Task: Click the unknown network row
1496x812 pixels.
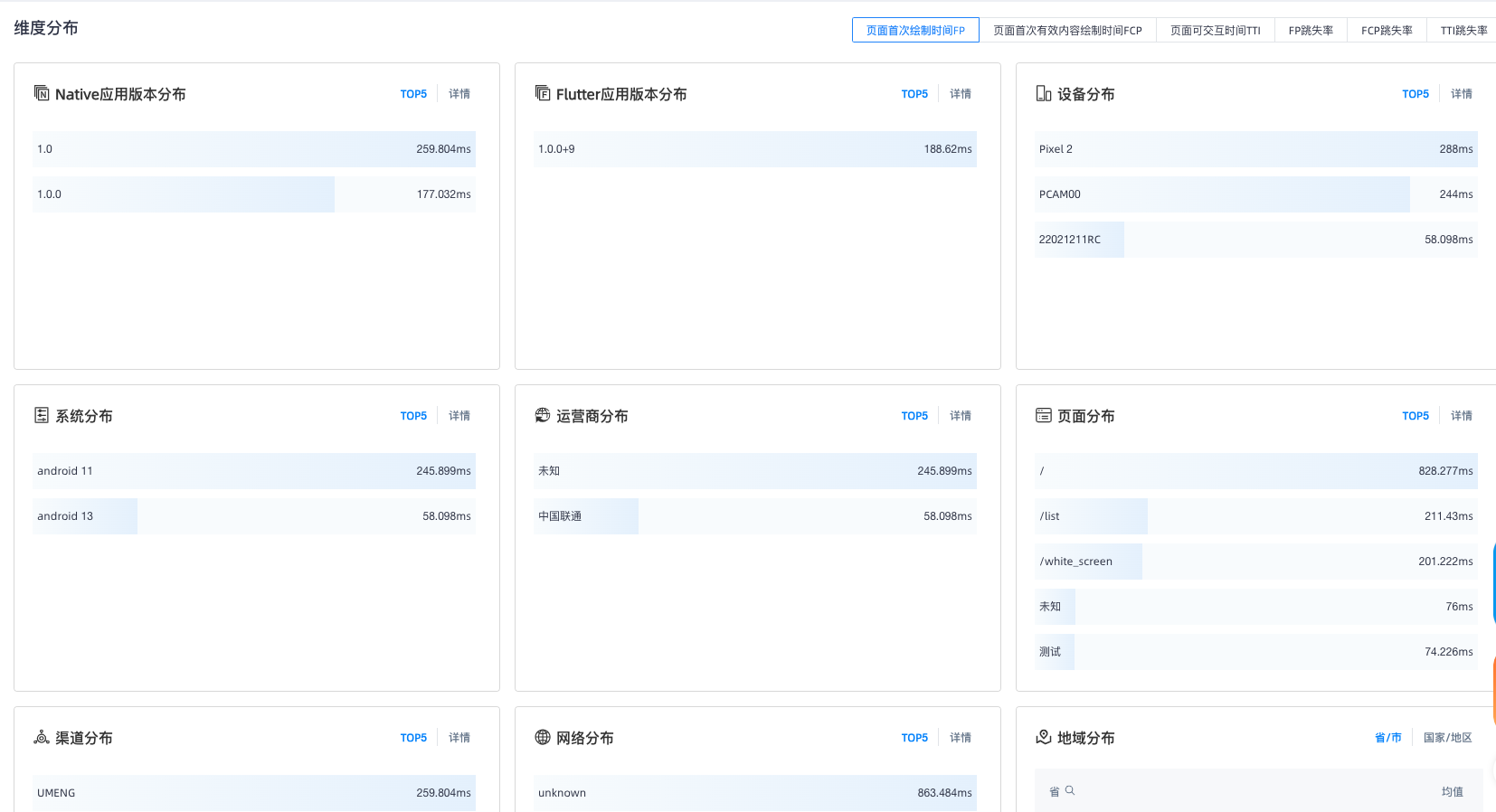Action: [x=755, y=793]
